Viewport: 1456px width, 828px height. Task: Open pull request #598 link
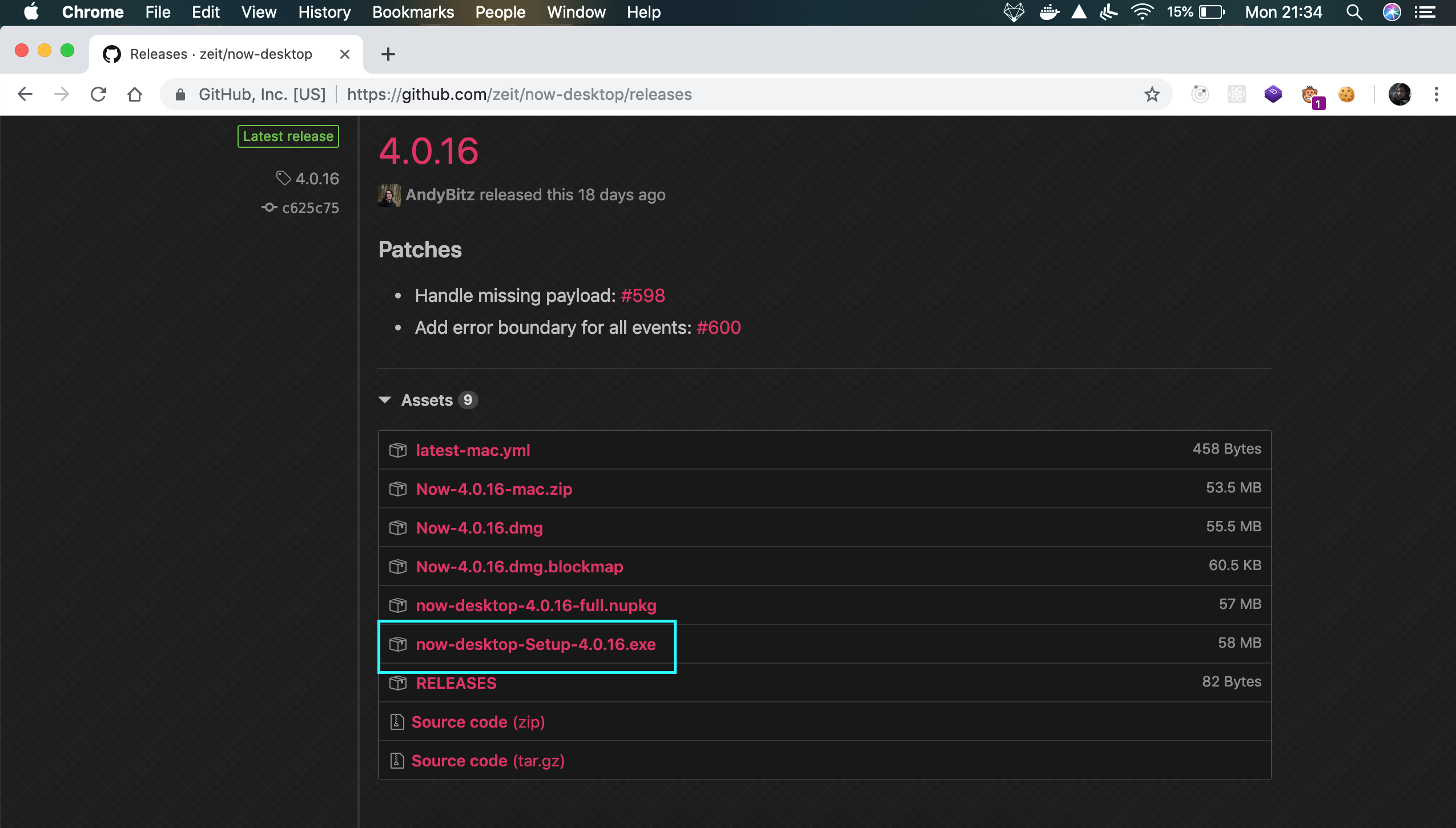coord(642,296)
